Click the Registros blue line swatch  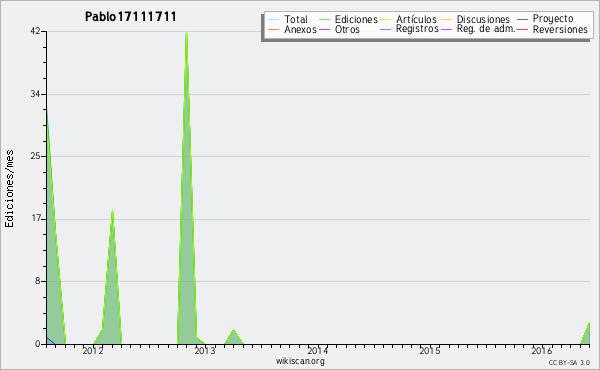coord(385,29)
